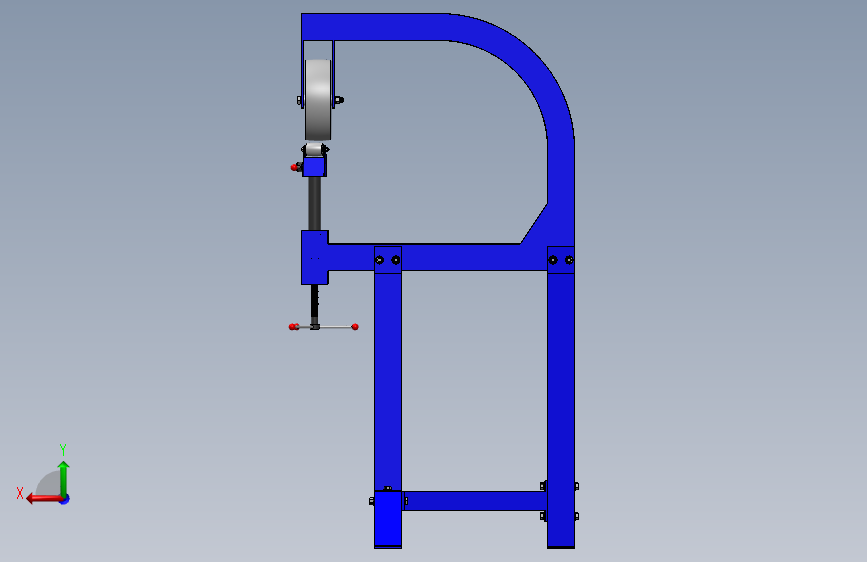Select the large grey upper wheel

[318, 100]
